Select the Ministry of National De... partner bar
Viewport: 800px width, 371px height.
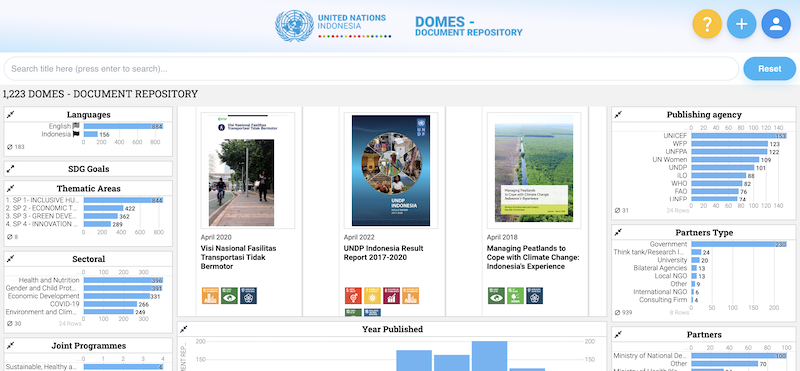pos(739,356)
